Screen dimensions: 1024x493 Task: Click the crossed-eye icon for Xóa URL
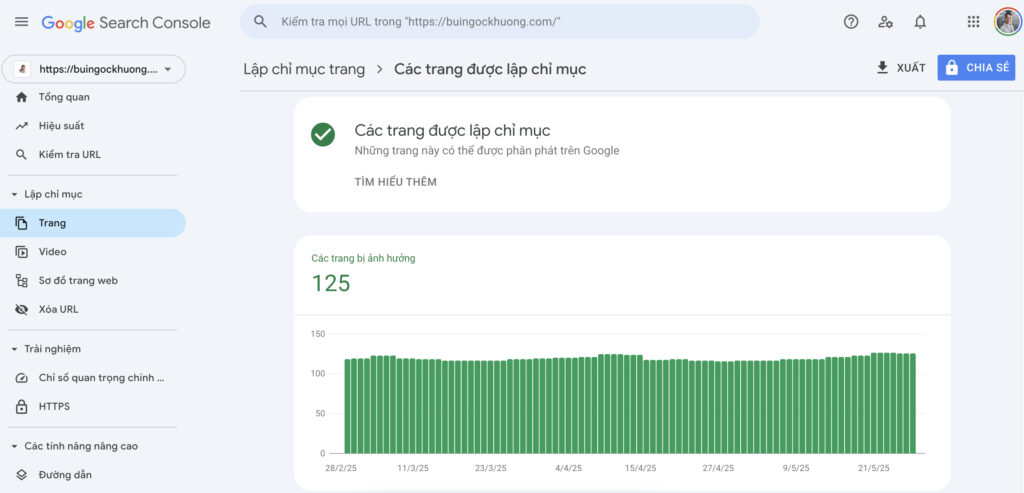coord(22,310)
